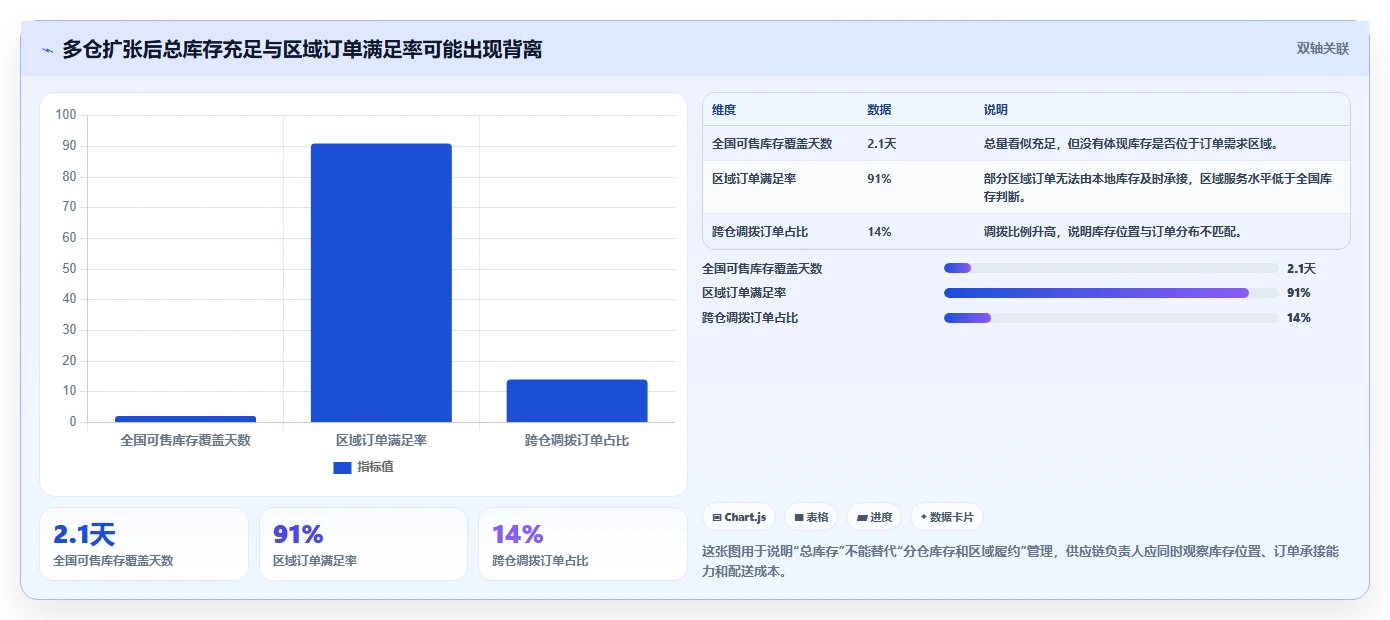
Task: Click the 2.1天 table cell
Action: click(x=882, y=144)
